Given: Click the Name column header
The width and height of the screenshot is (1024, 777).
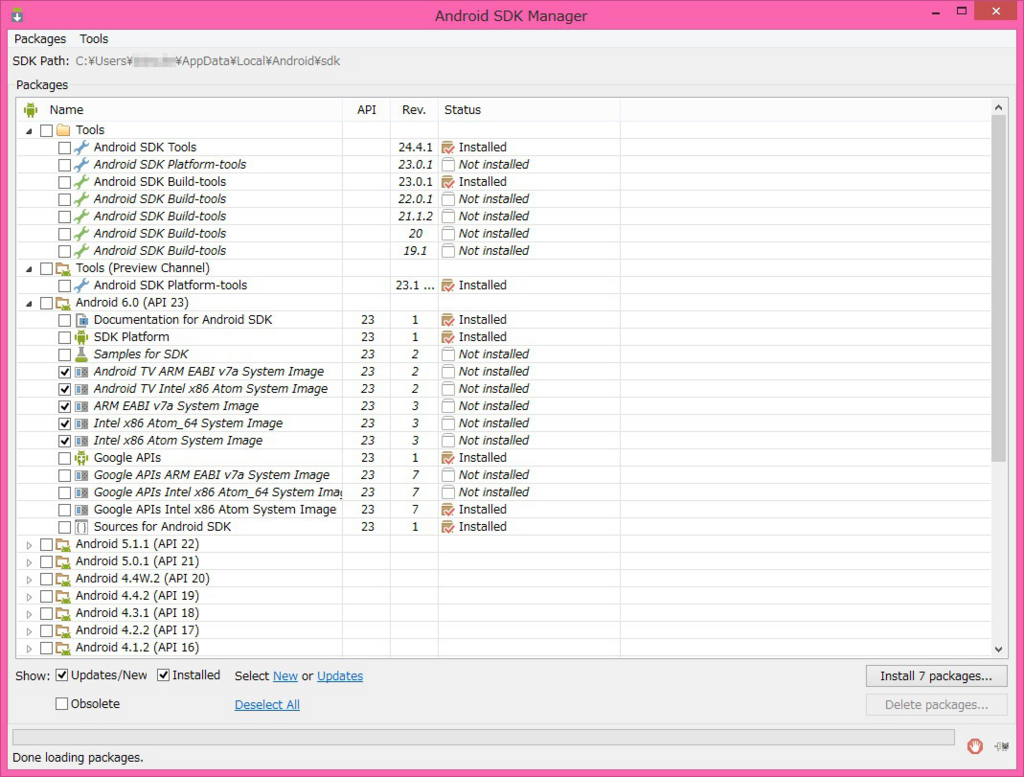Looking at the screenshot, I should (x=180, y=110).
